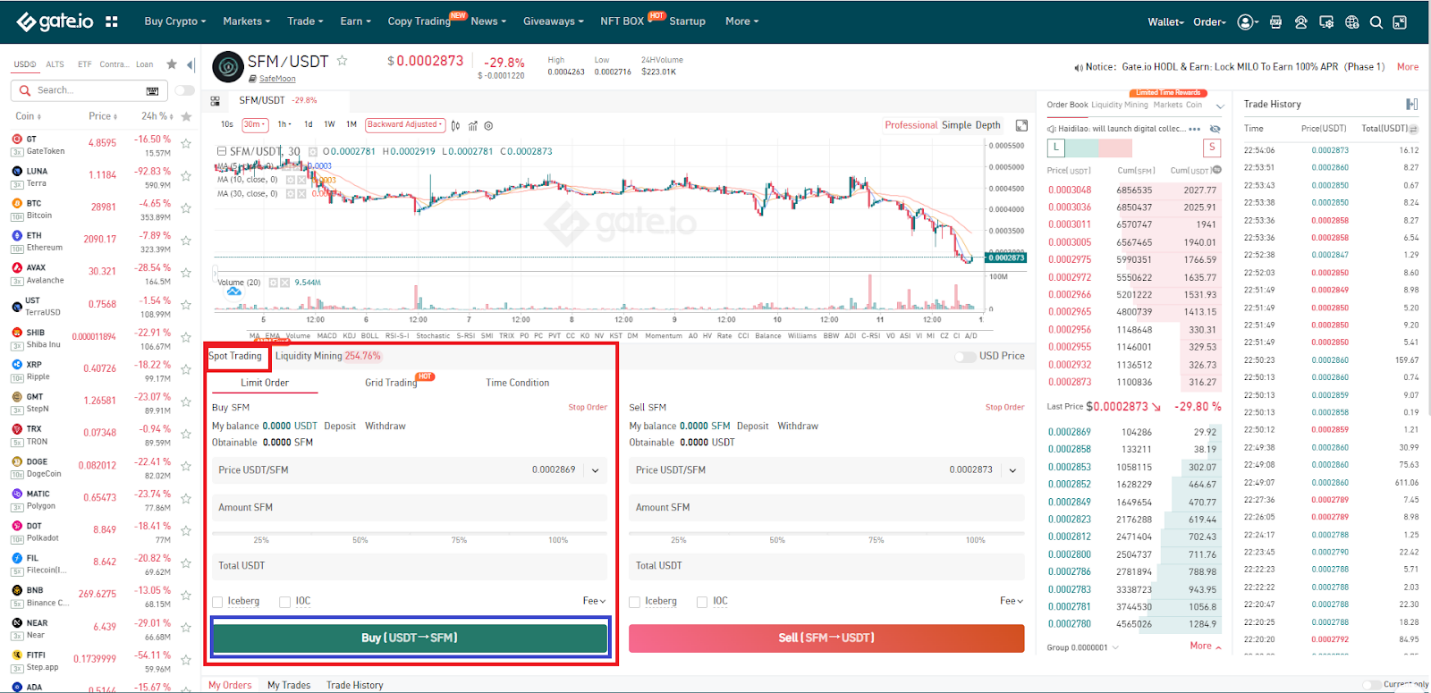
Task: Collapse the SFM/USDT chart legend box
Action: pyautogui.click(x=221, y=152)
